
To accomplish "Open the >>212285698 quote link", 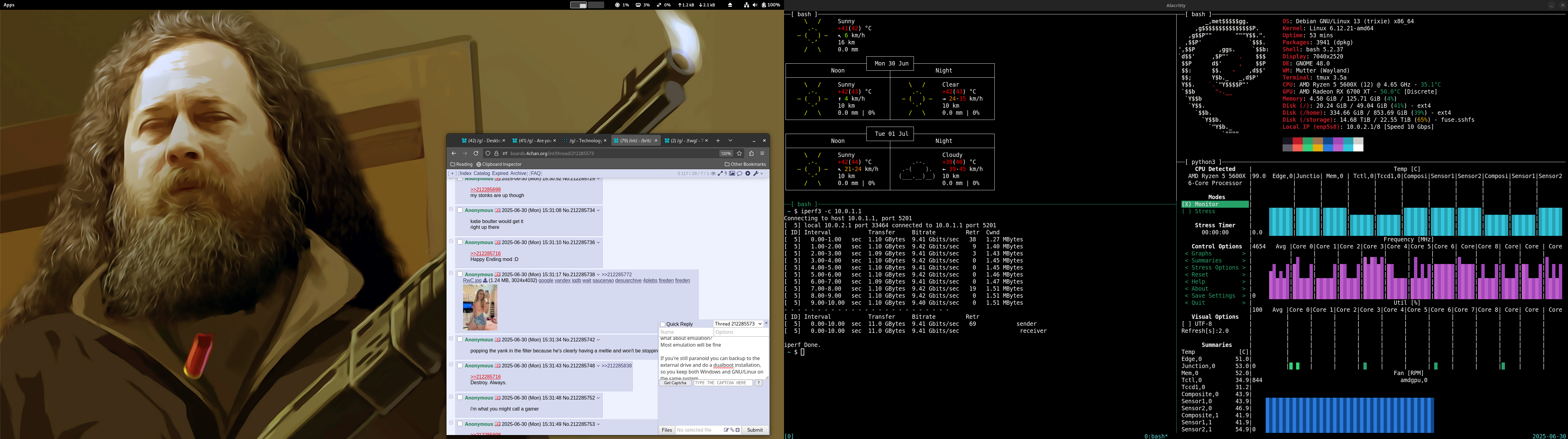I will click(485, 189).
